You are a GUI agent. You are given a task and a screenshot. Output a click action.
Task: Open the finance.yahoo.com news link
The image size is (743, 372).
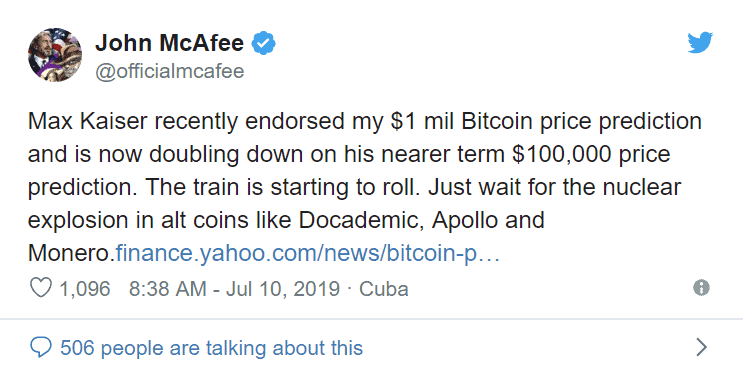[308, 253]
